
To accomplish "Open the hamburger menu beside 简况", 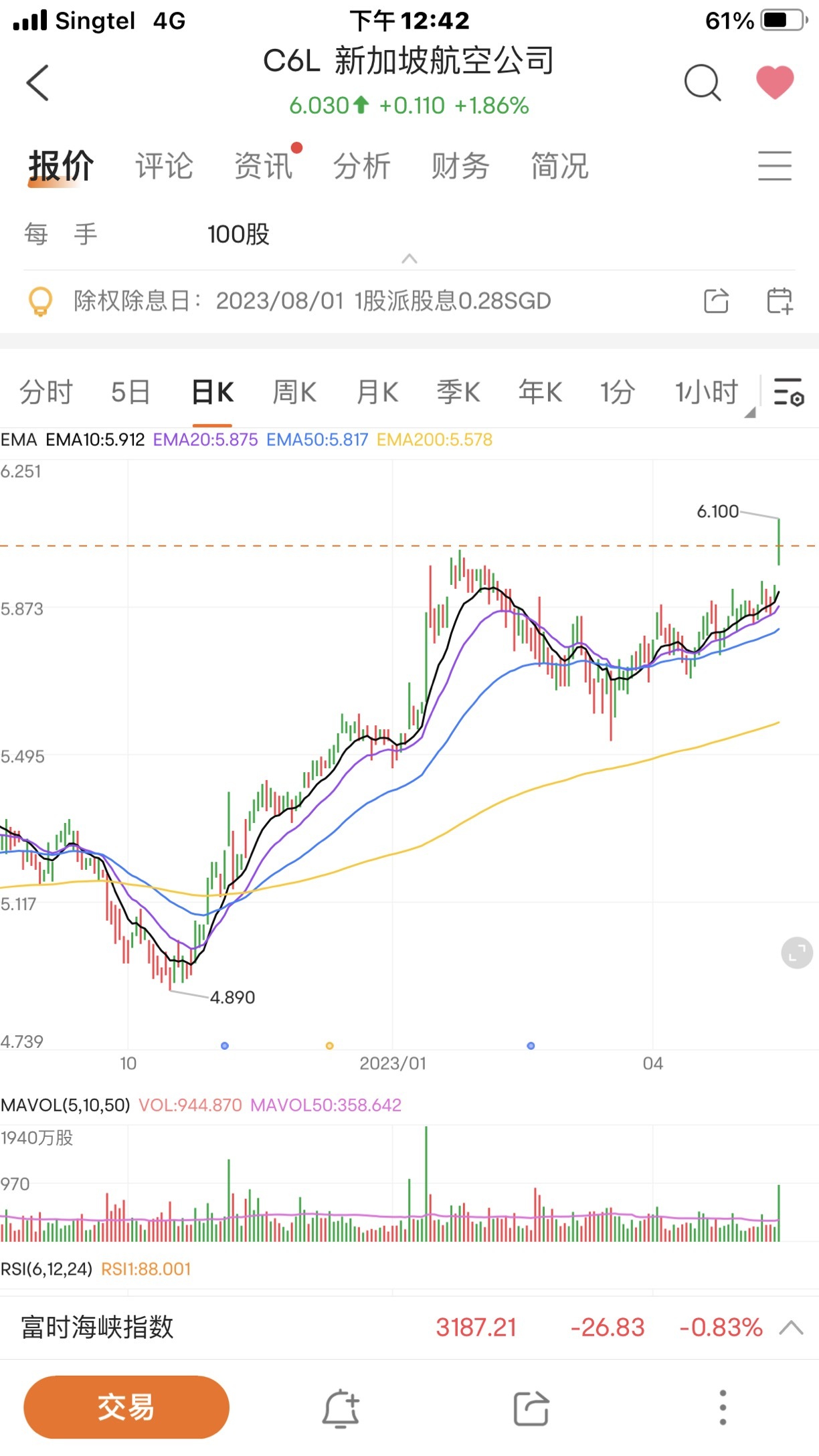I will (x=775, y=166).
